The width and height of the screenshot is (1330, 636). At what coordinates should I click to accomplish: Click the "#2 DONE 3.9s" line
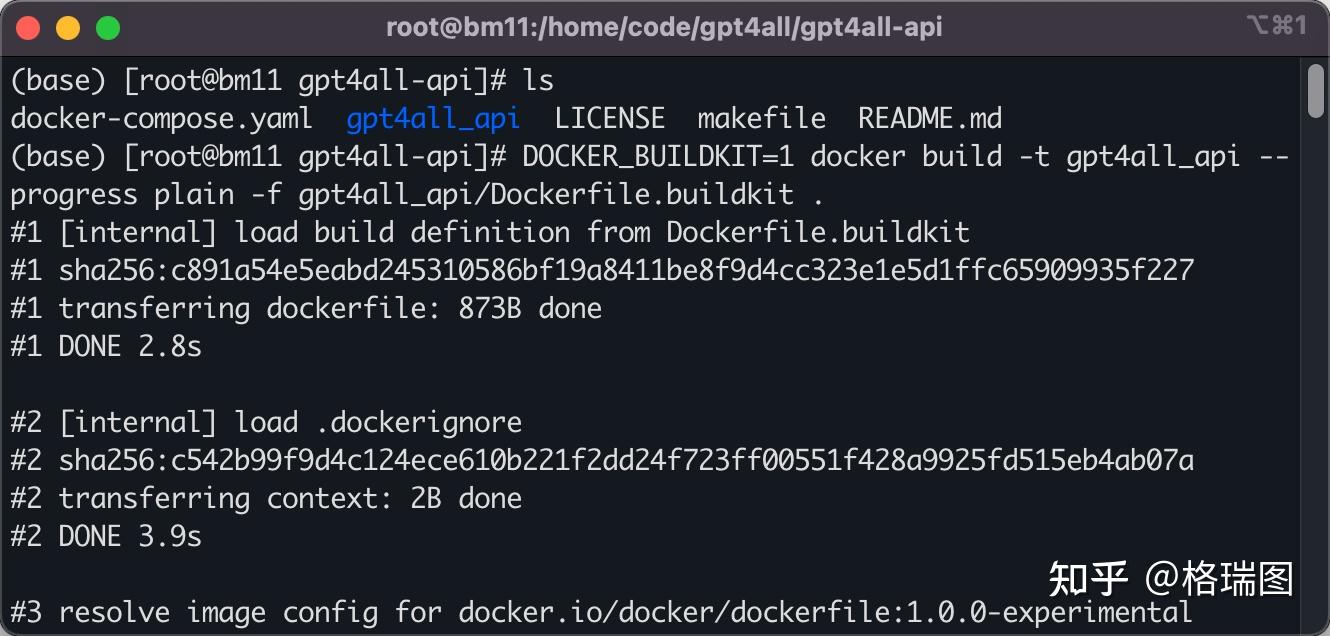106,536
